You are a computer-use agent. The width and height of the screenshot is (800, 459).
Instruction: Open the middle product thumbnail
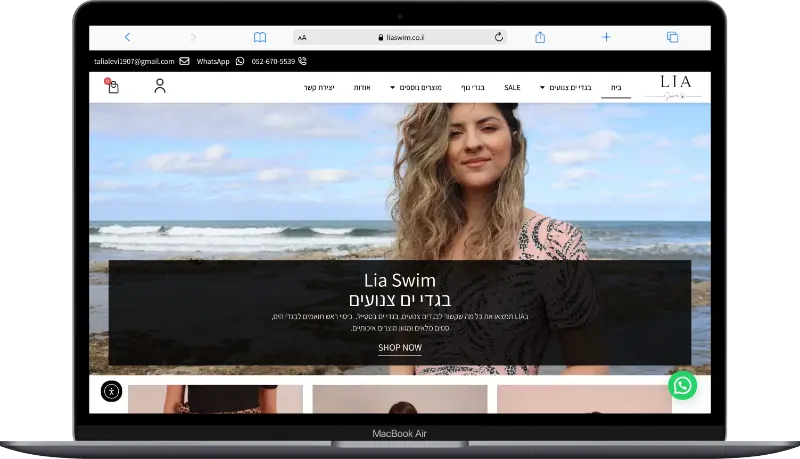point(400,399)
